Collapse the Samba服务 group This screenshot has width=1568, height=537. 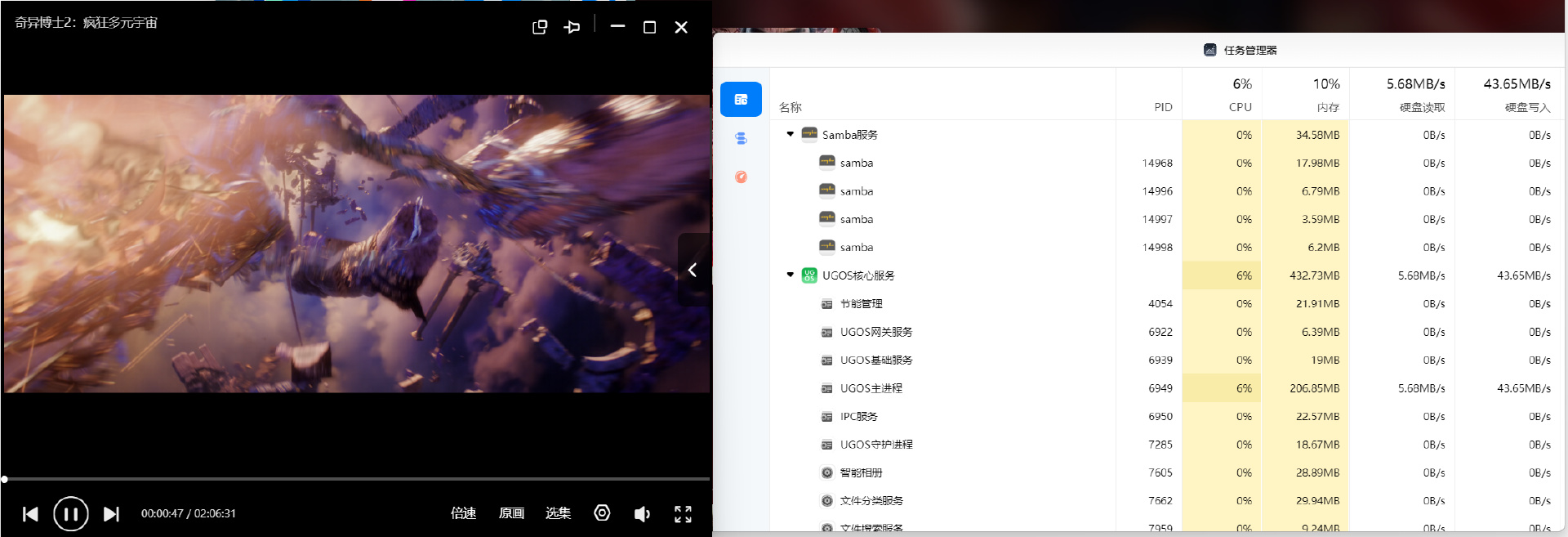point(790,134)
